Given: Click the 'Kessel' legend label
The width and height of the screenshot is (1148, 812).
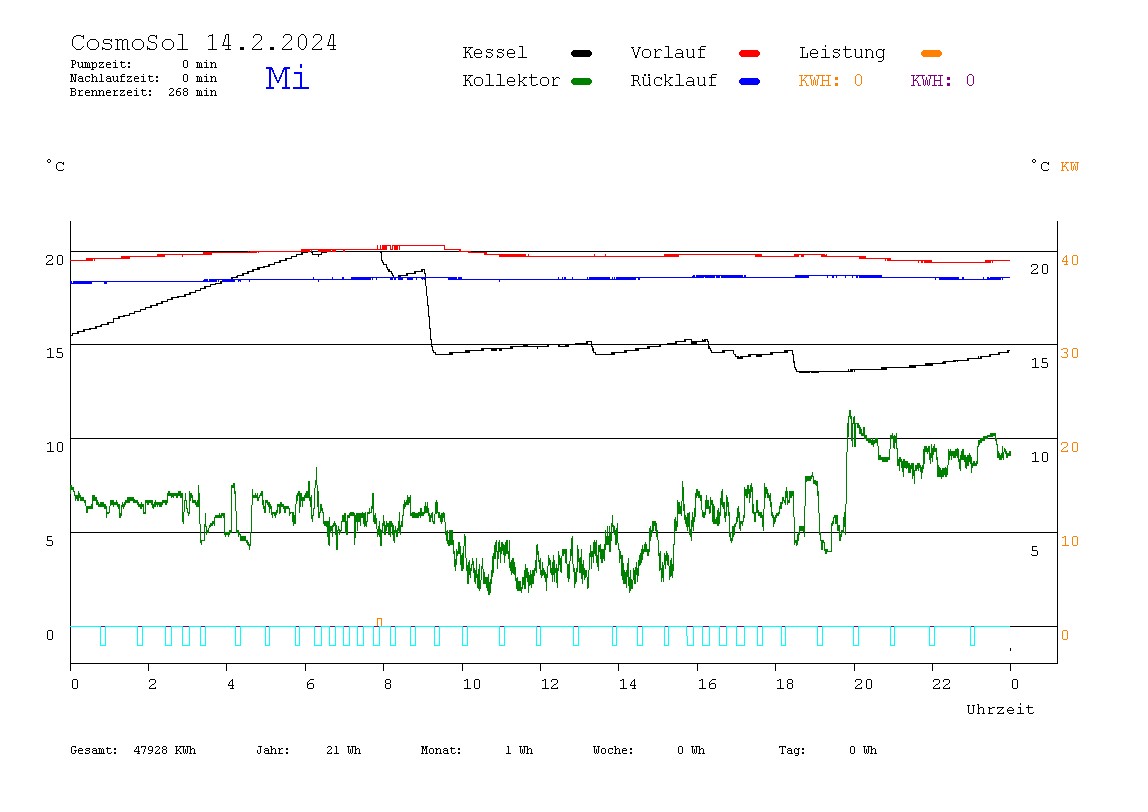Looking at the screenshot, I should tap(495, 53).
